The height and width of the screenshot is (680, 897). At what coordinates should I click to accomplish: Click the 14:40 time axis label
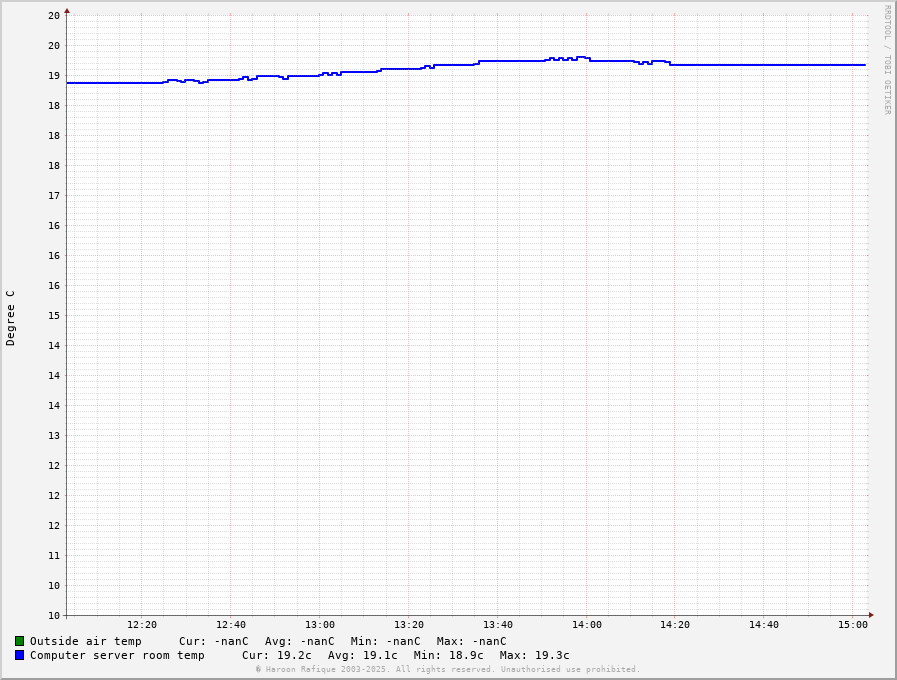tap(764, 625)
